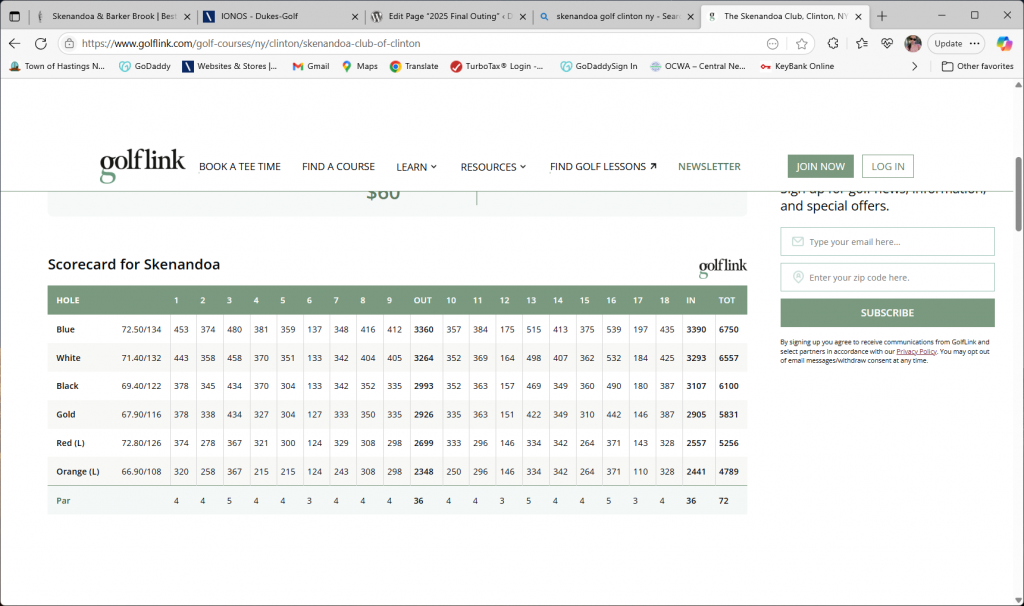Open a new tab with plus icon

[x=882, y=16]
